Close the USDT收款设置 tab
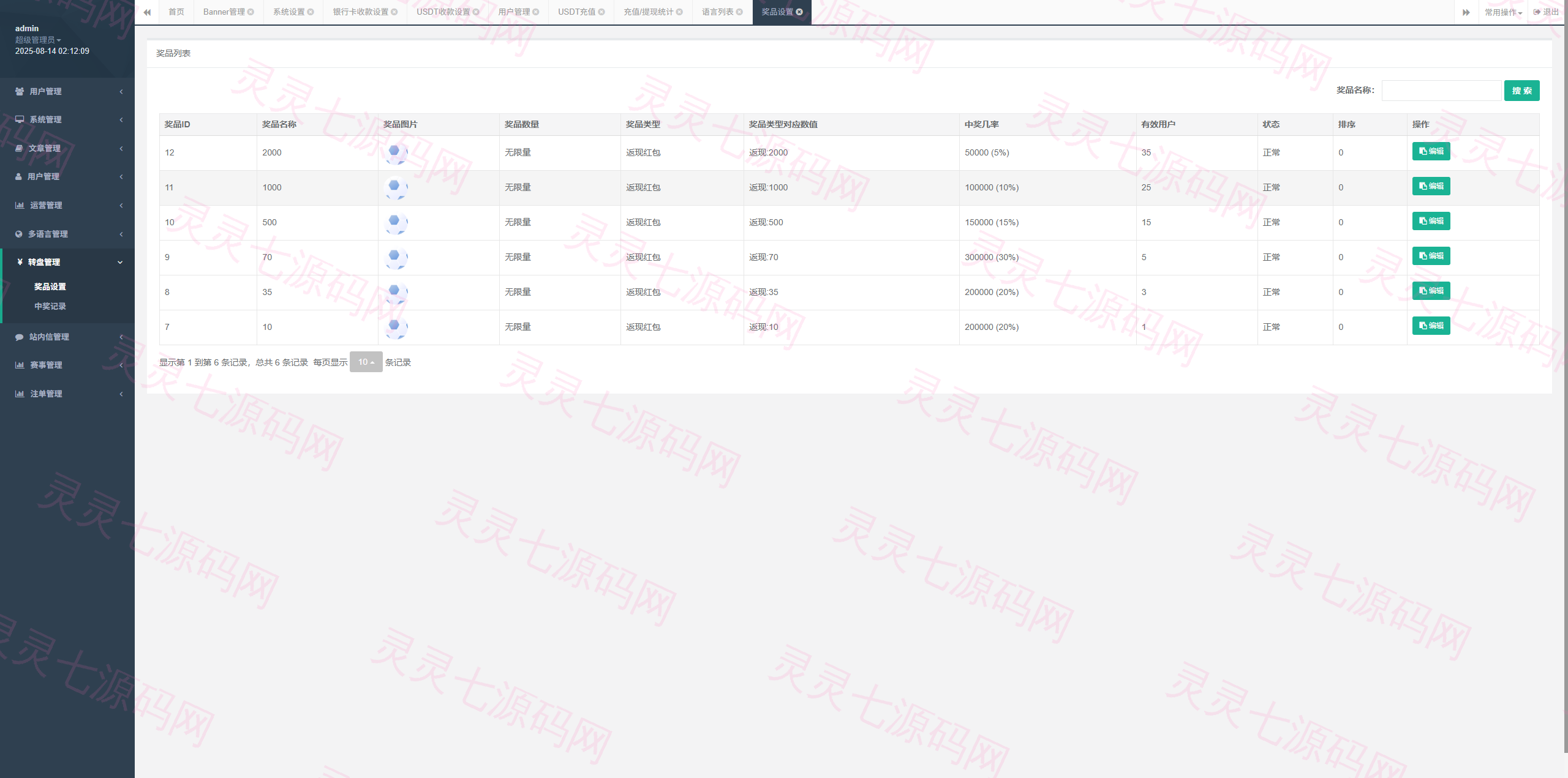 tap(476, 12)
